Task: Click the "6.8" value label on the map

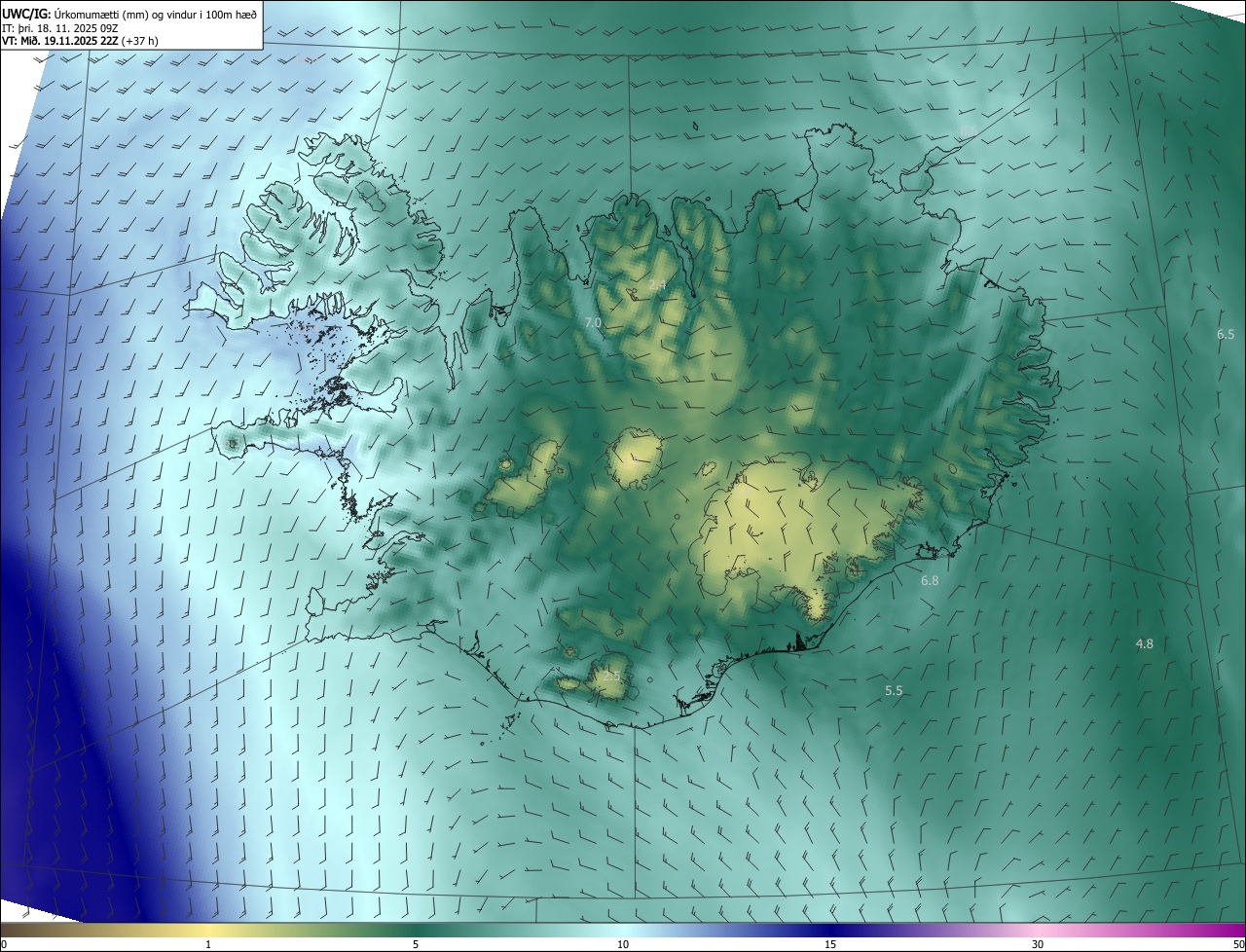Action: point(930,580)
